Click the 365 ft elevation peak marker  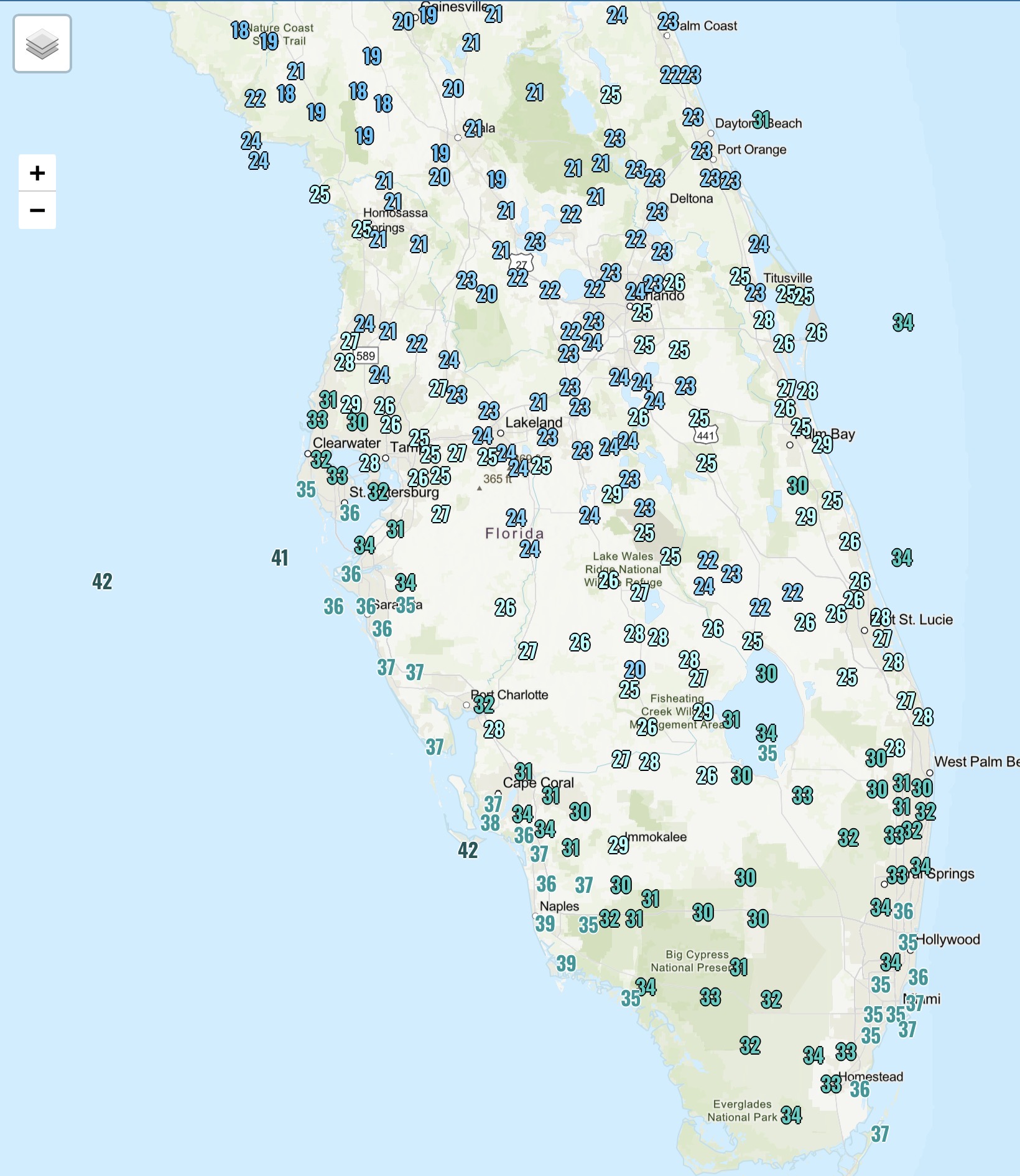pyautogui.click(x=479, y=488)
